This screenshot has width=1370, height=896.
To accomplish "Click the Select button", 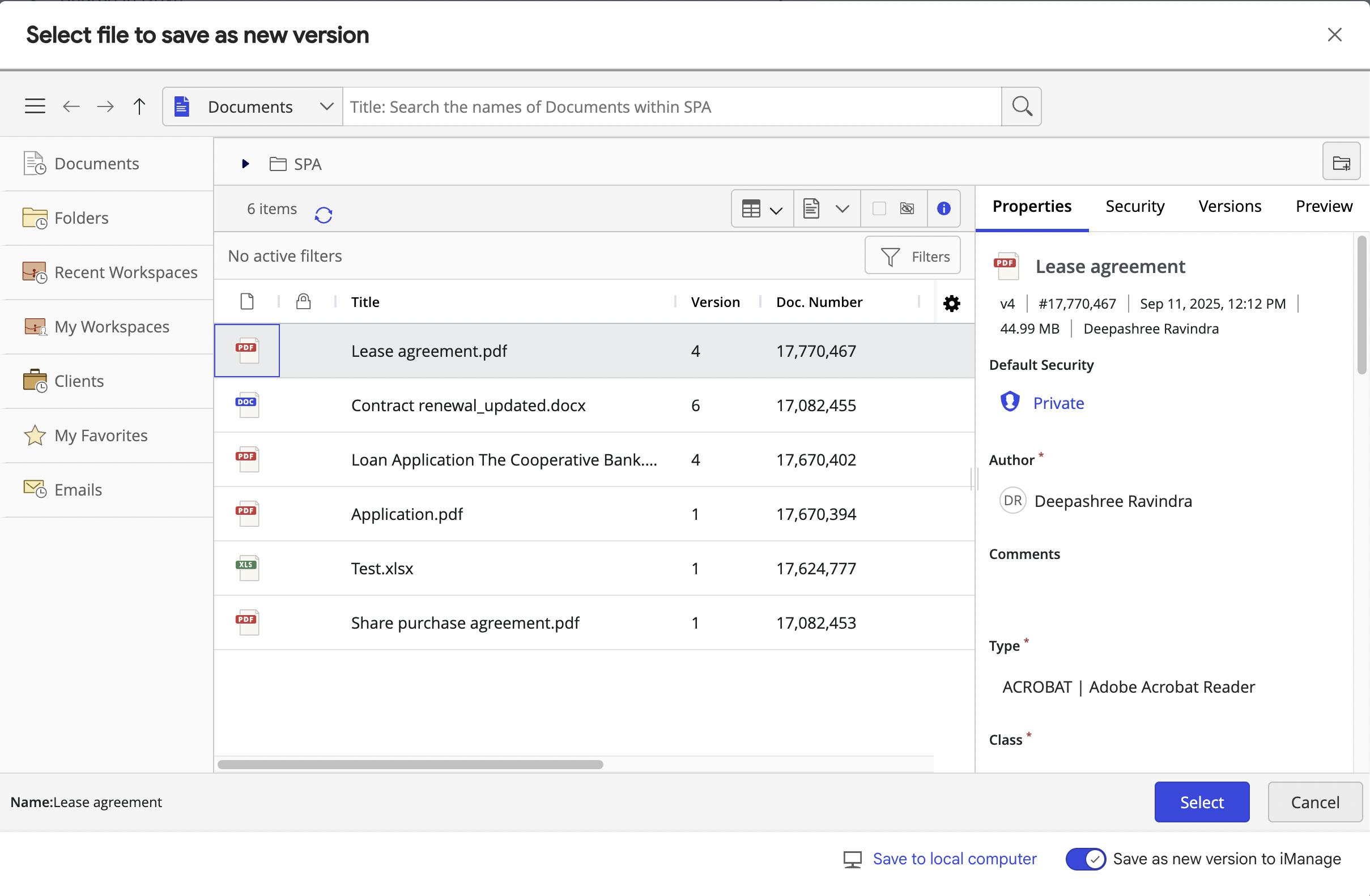I will click(x=1201, y=801).
